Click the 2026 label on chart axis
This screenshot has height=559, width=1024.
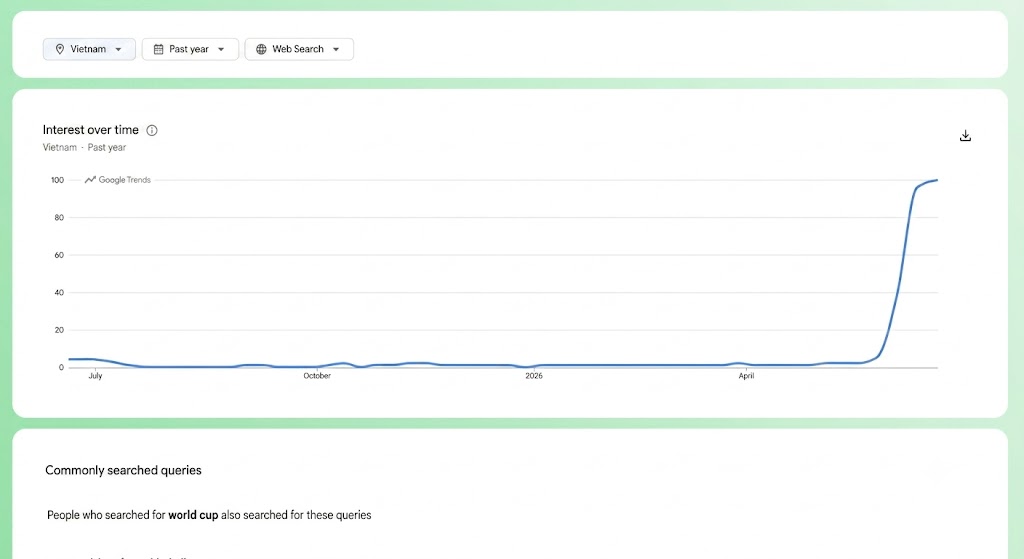(534, 375)
